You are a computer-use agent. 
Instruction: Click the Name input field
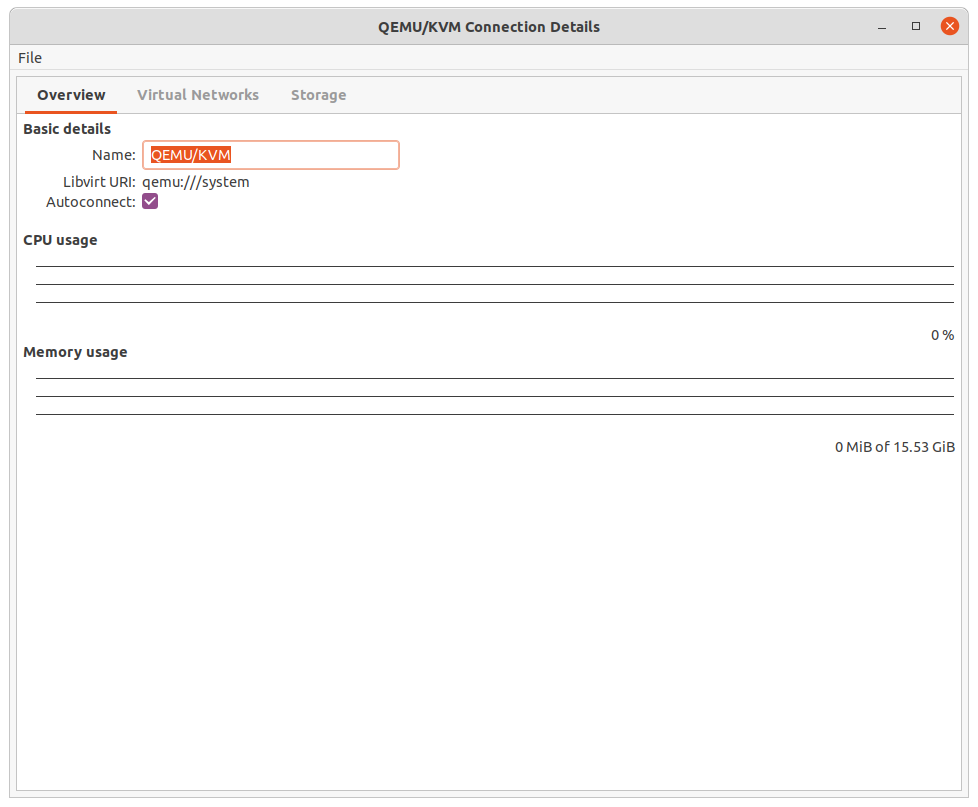271,155
